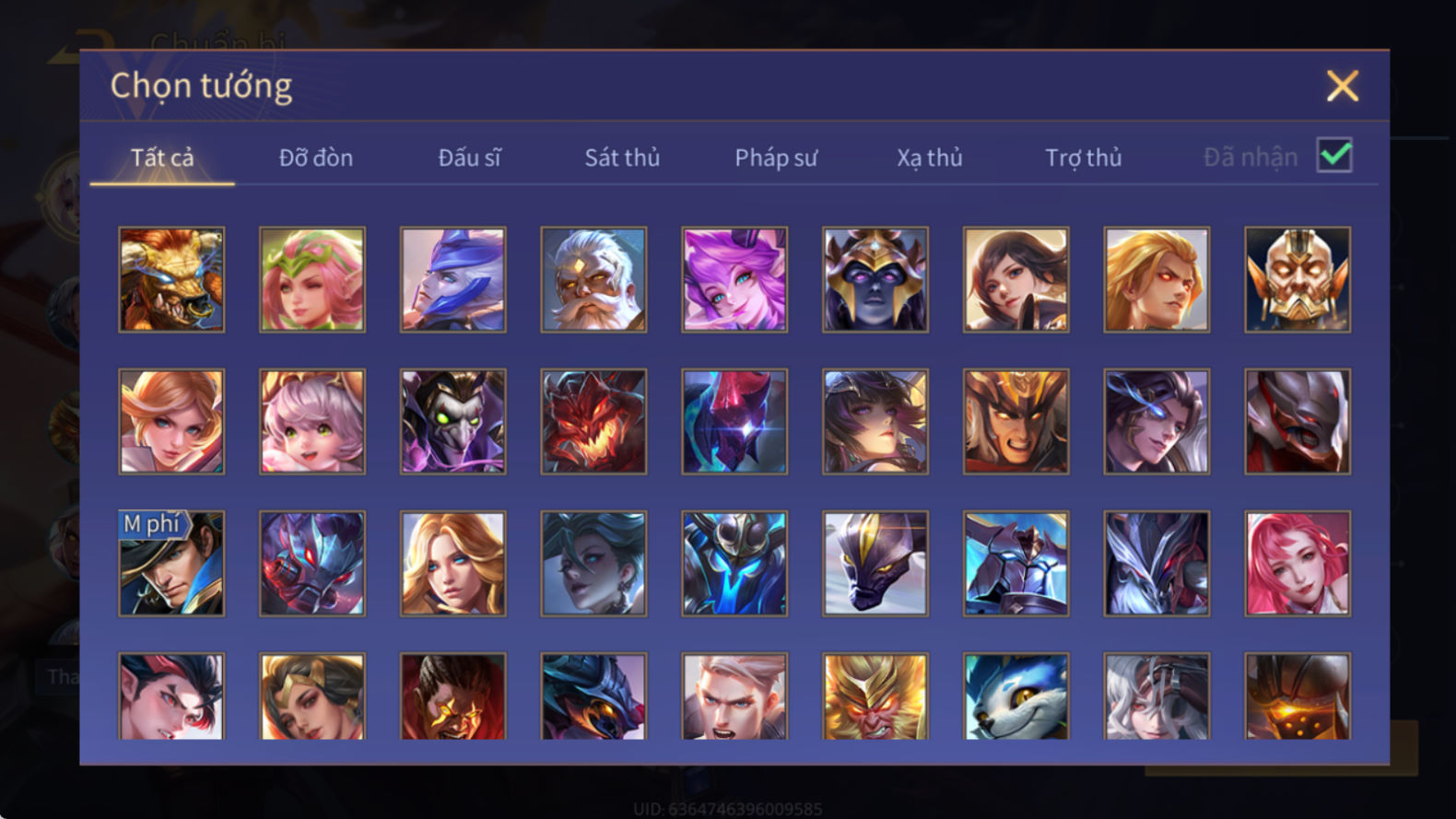
Task: Filter by 'Pháp sư' tab
Action: 776,158
